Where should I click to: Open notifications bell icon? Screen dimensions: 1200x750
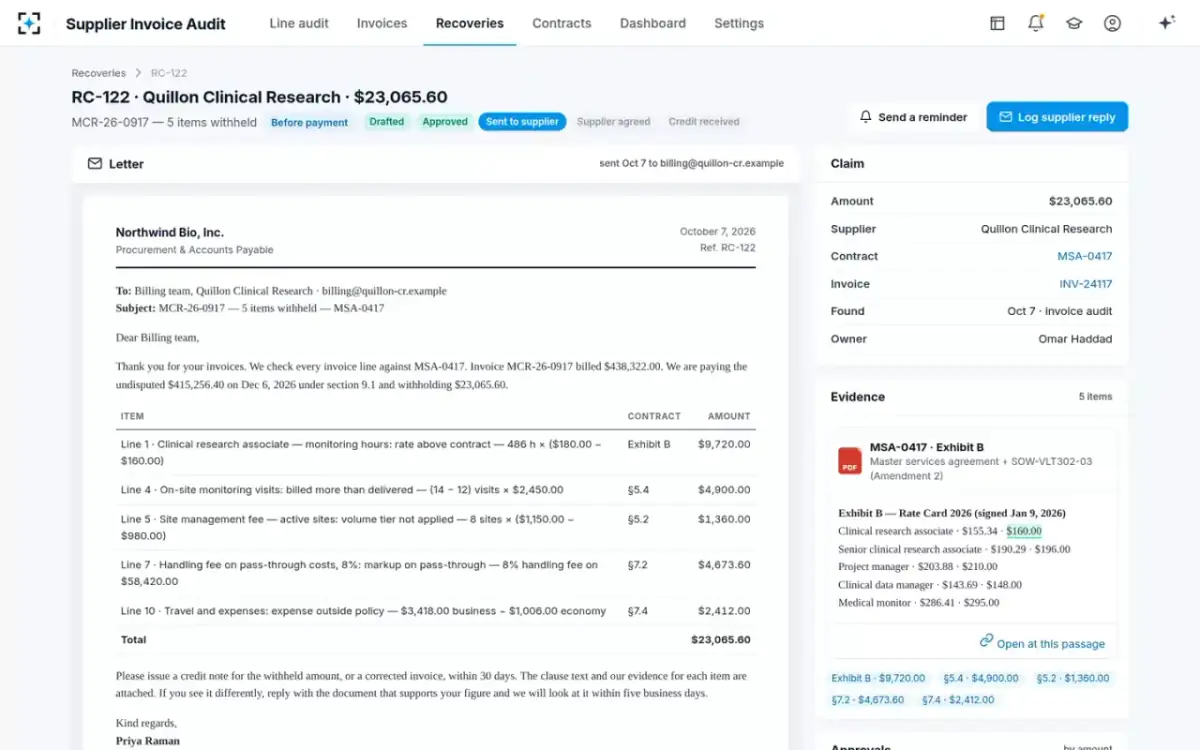click(1036, 23)
